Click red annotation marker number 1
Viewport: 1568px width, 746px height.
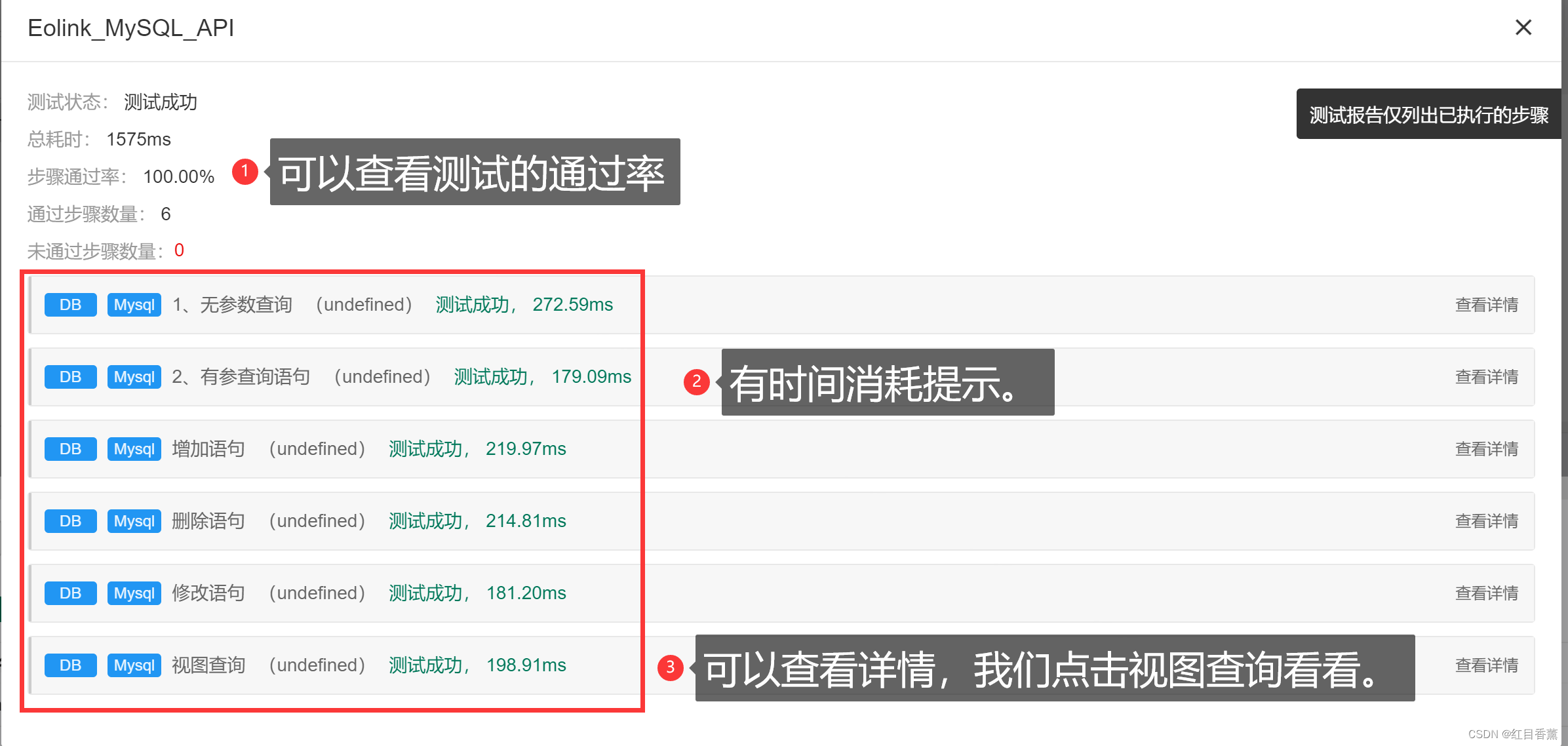(x=245, y=172)
